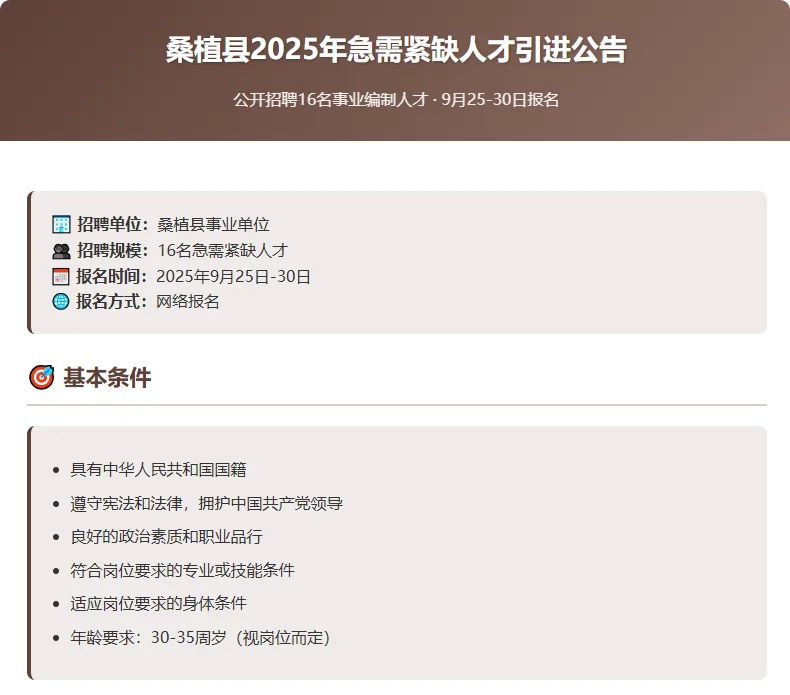This screenshot has height=695, width=790.
Task: Click the label 报名方式：
Action: [112, 301]
